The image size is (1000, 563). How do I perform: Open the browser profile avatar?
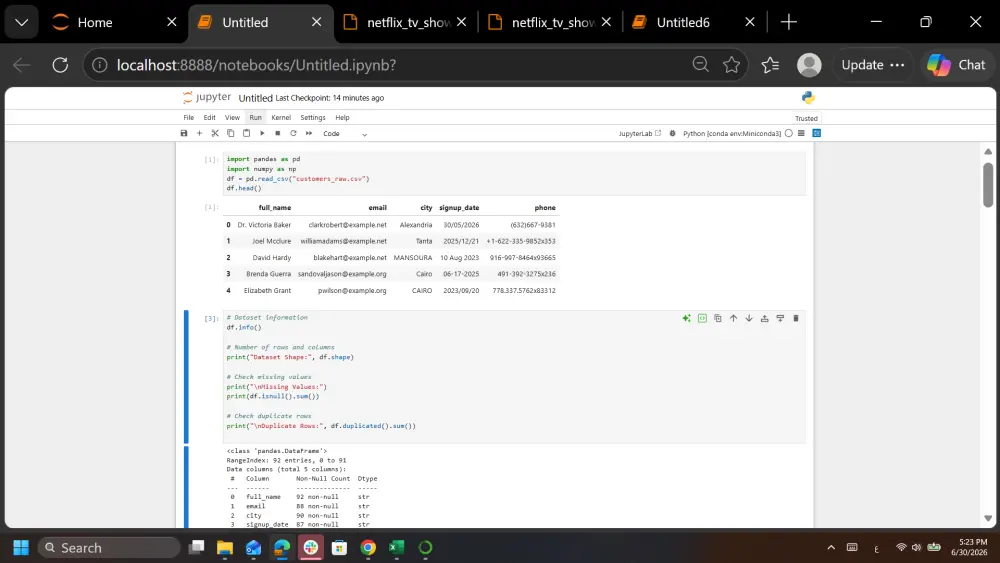point(809,65)
